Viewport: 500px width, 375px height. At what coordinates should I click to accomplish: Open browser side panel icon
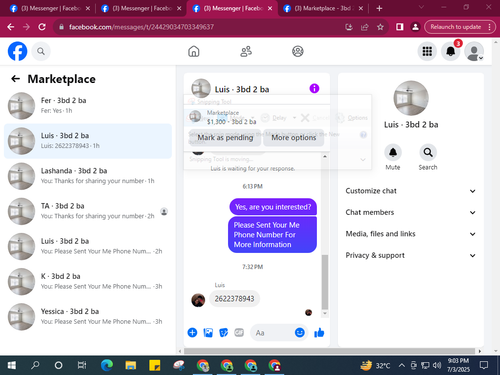coord(399,27)
